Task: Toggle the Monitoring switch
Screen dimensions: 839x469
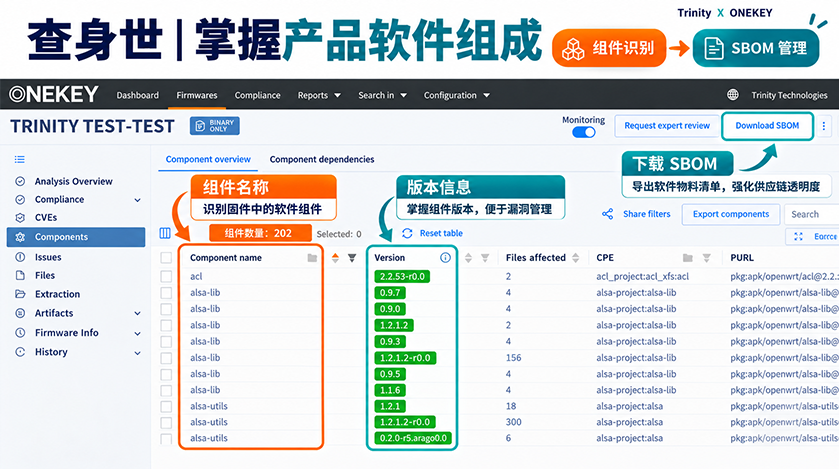Action: click(x=583, y=132)
